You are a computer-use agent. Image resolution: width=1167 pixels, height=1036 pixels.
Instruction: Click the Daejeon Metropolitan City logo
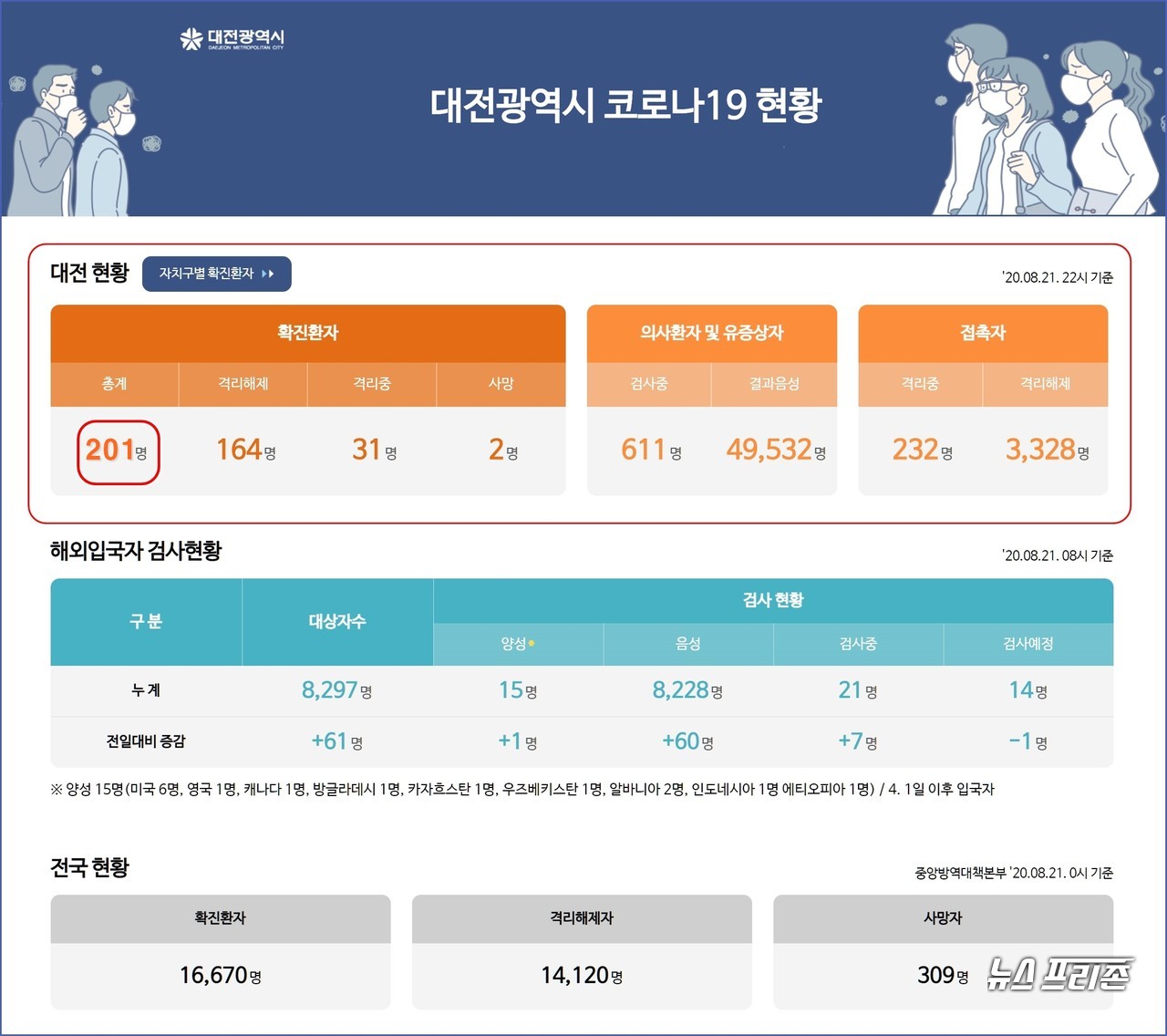click(232, 39)
